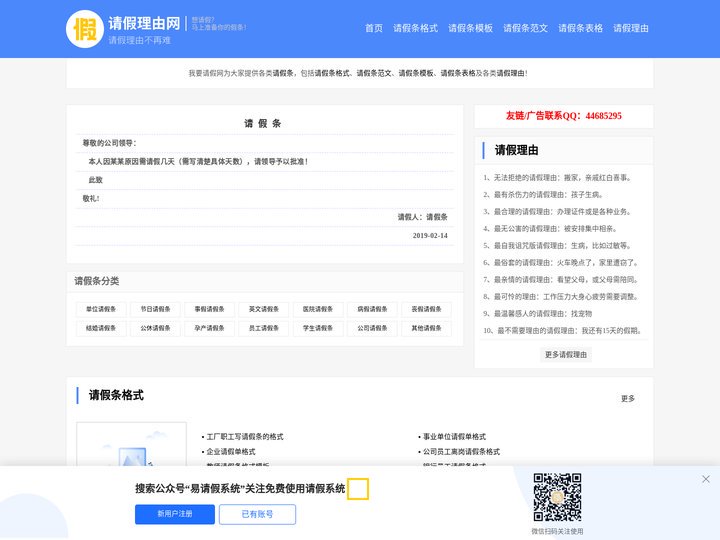720x540 pixels.
Task: Click the 请假条格式 section heading
Action: coord(116,395)
